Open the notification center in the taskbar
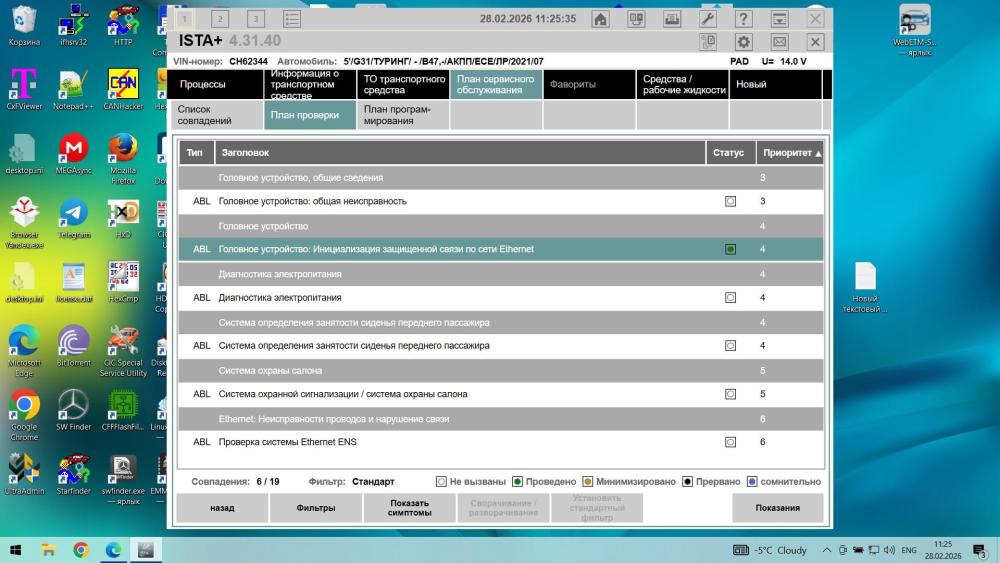Image resolution: width=1000 pixels, height=563 pixels. (980, 550)
